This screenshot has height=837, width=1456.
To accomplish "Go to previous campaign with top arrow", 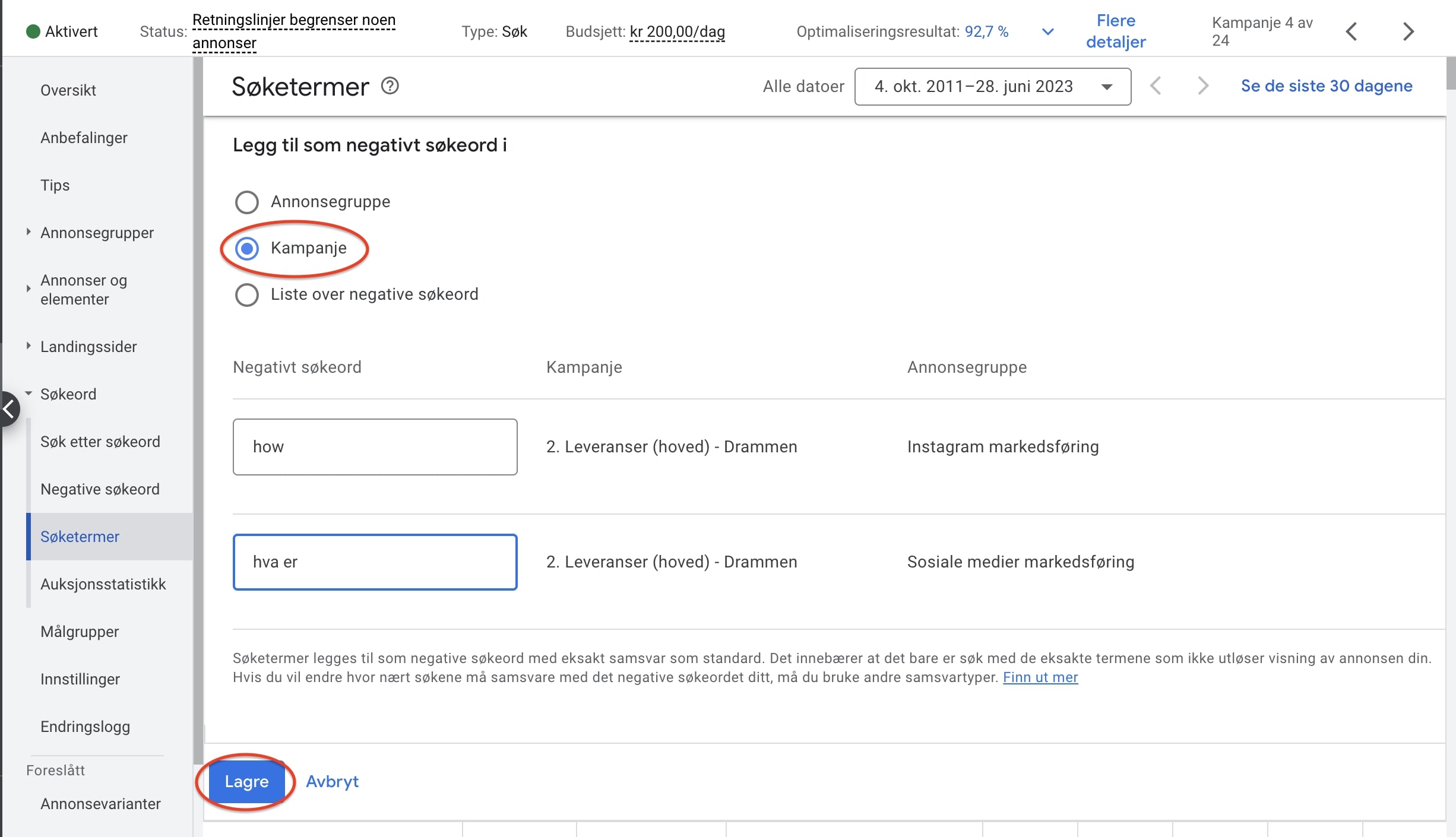I will coord(1351,31).
